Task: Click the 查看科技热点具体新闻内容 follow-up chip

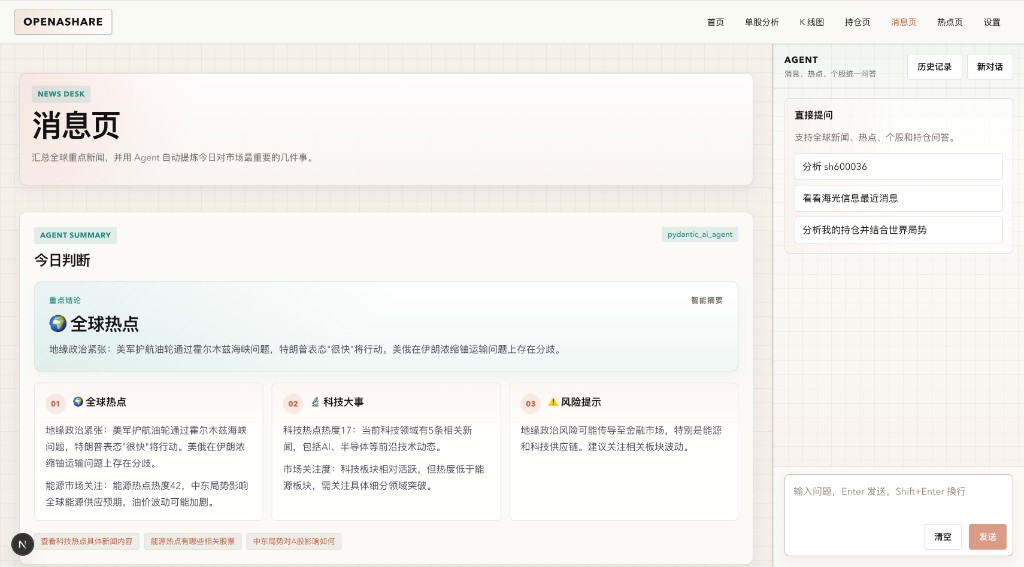Action: tap(86, 541)
